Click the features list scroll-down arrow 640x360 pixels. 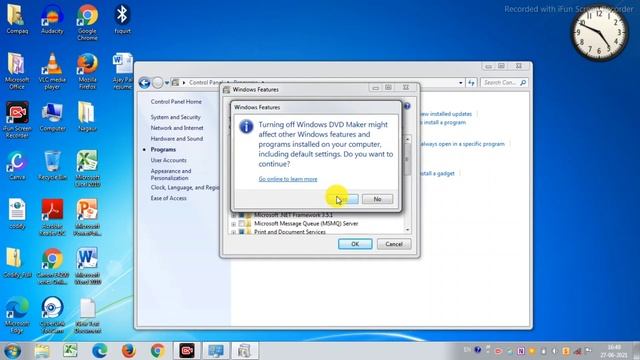(x=407, y=230)
